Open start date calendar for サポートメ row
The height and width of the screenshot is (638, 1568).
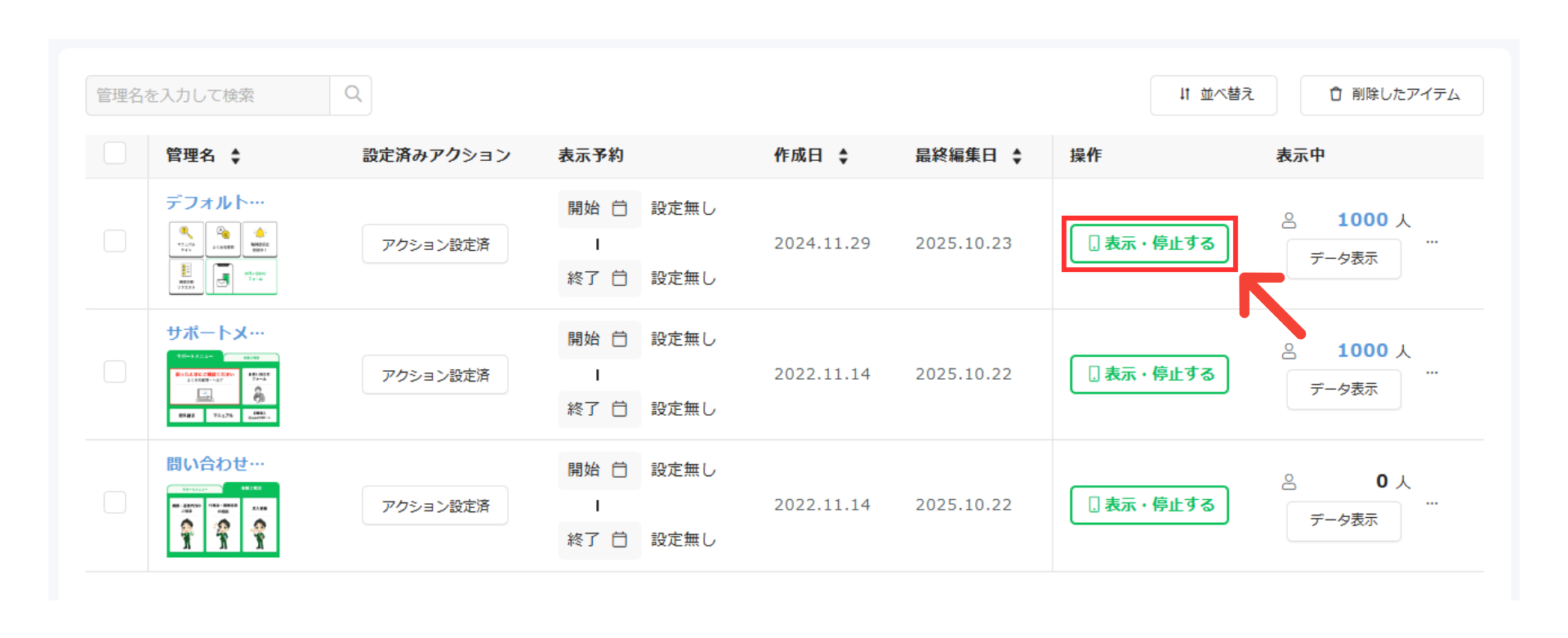click(x=620, y=339)
